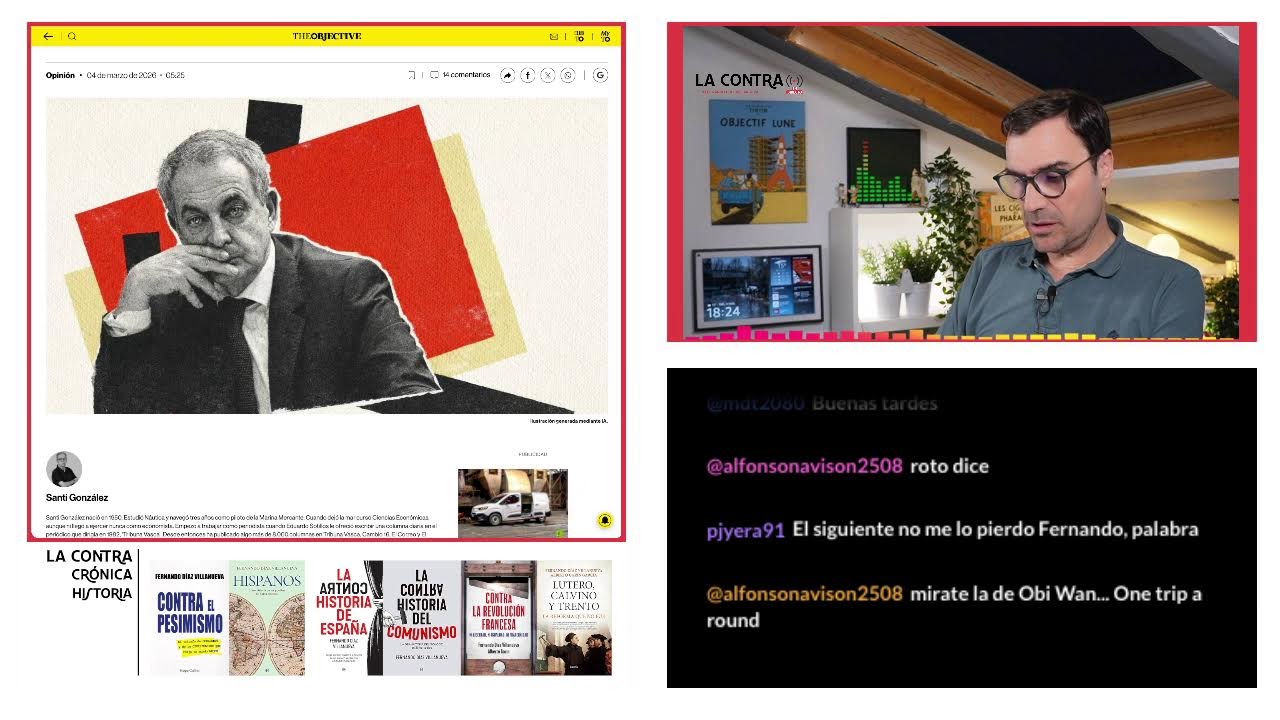This screenshot has width=1280, height=720.
Task: Select La Contrahistoria del Comunismo cover
Action: tap(423, 618)
